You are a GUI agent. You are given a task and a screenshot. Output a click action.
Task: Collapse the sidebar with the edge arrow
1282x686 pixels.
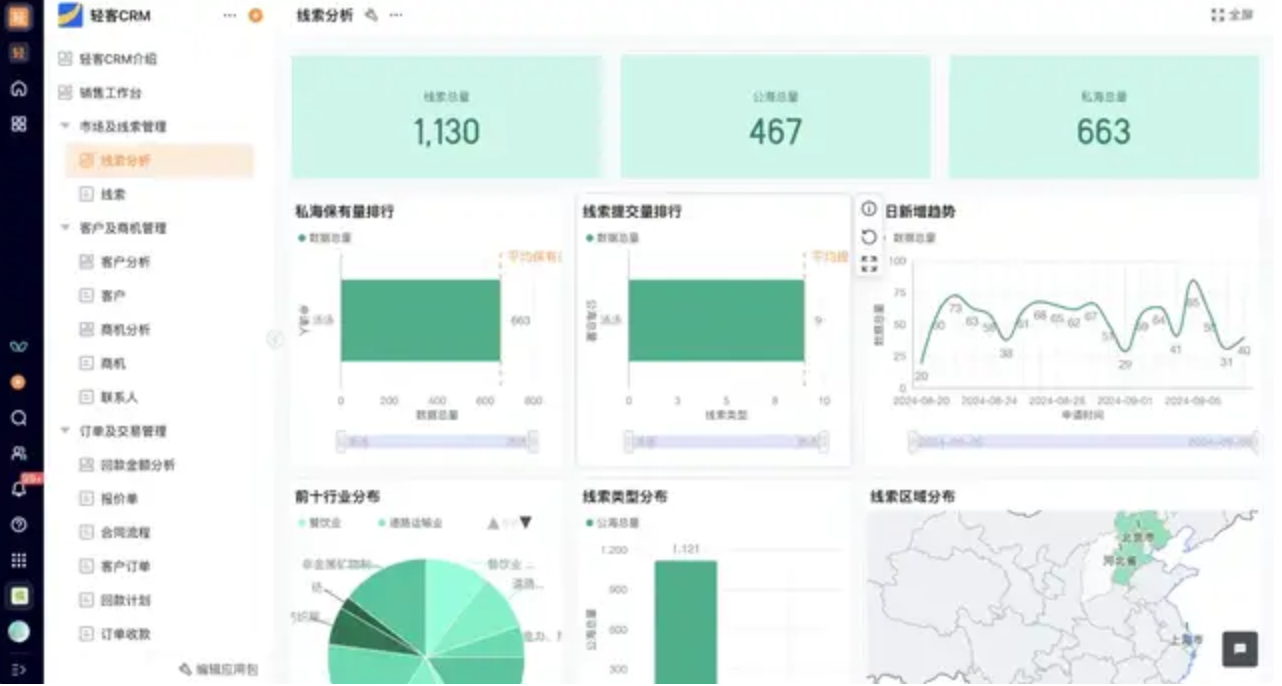click(x=274, y=340)
